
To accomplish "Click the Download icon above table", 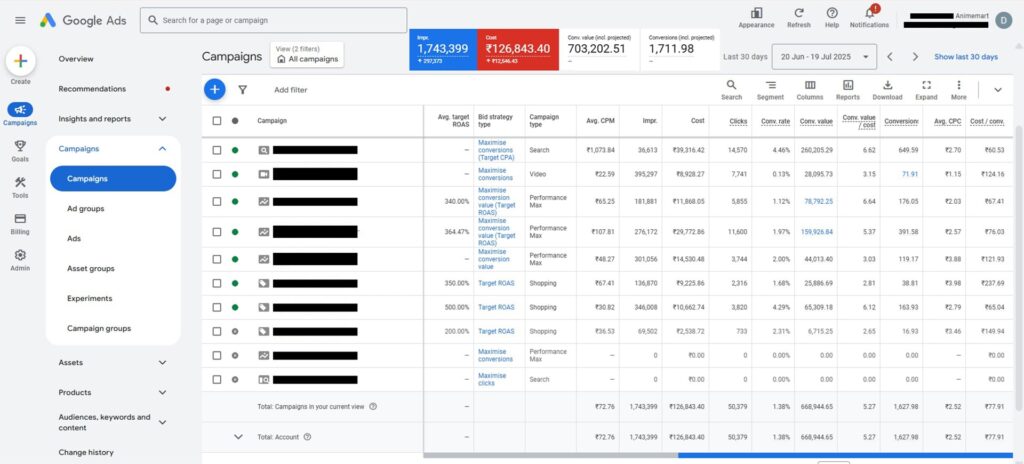I will 887,86.
